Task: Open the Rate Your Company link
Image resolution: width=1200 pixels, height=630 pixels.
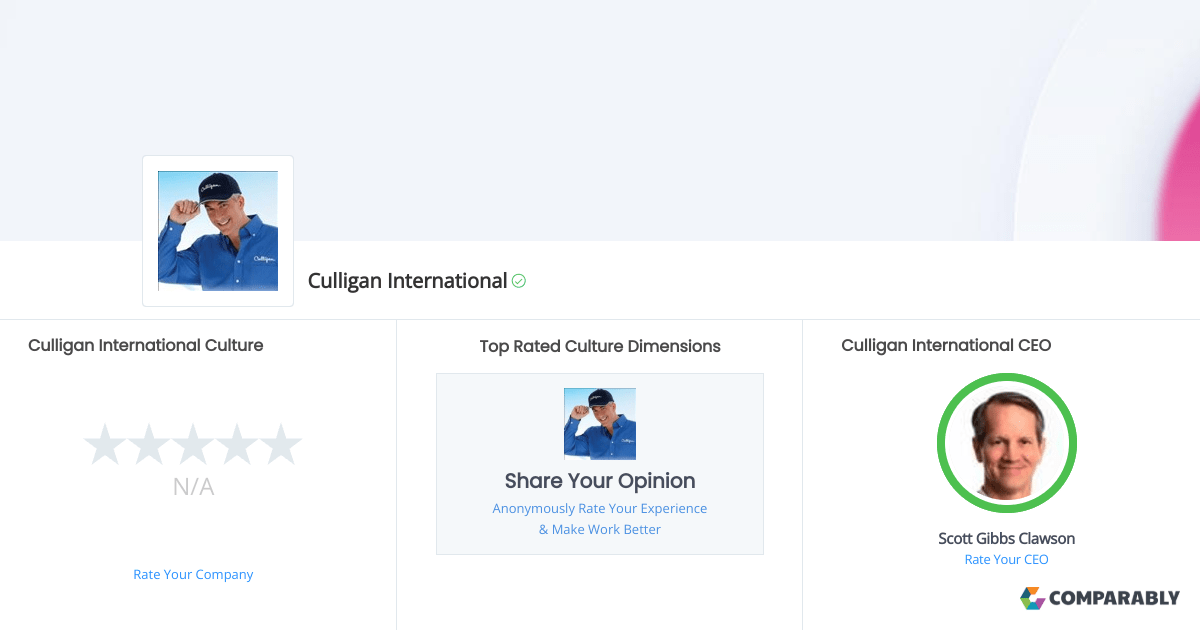Action: pos(193,574)
